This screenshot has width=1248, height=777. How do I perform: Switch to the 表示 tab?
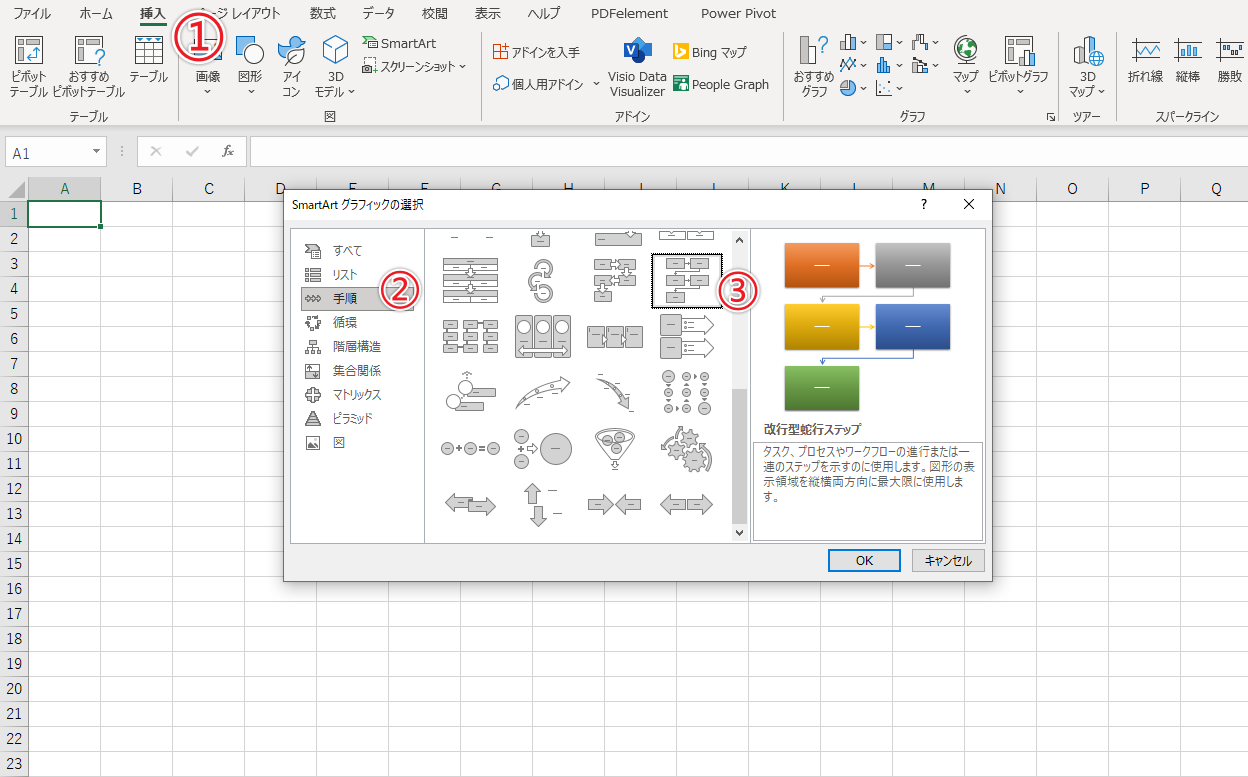click(x=487, y=14)
